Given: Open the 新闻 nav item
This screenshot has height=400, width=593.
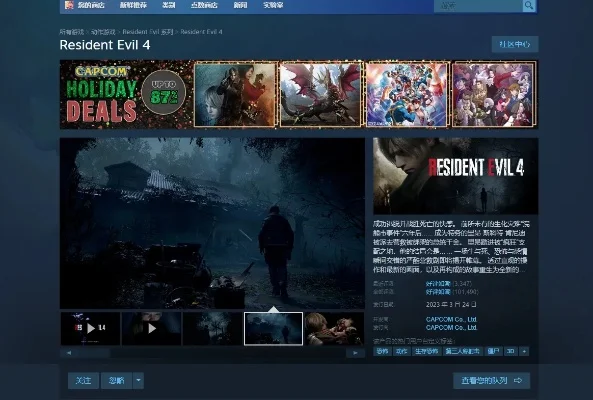Looking at the screenshot, I should coord(240,5).
